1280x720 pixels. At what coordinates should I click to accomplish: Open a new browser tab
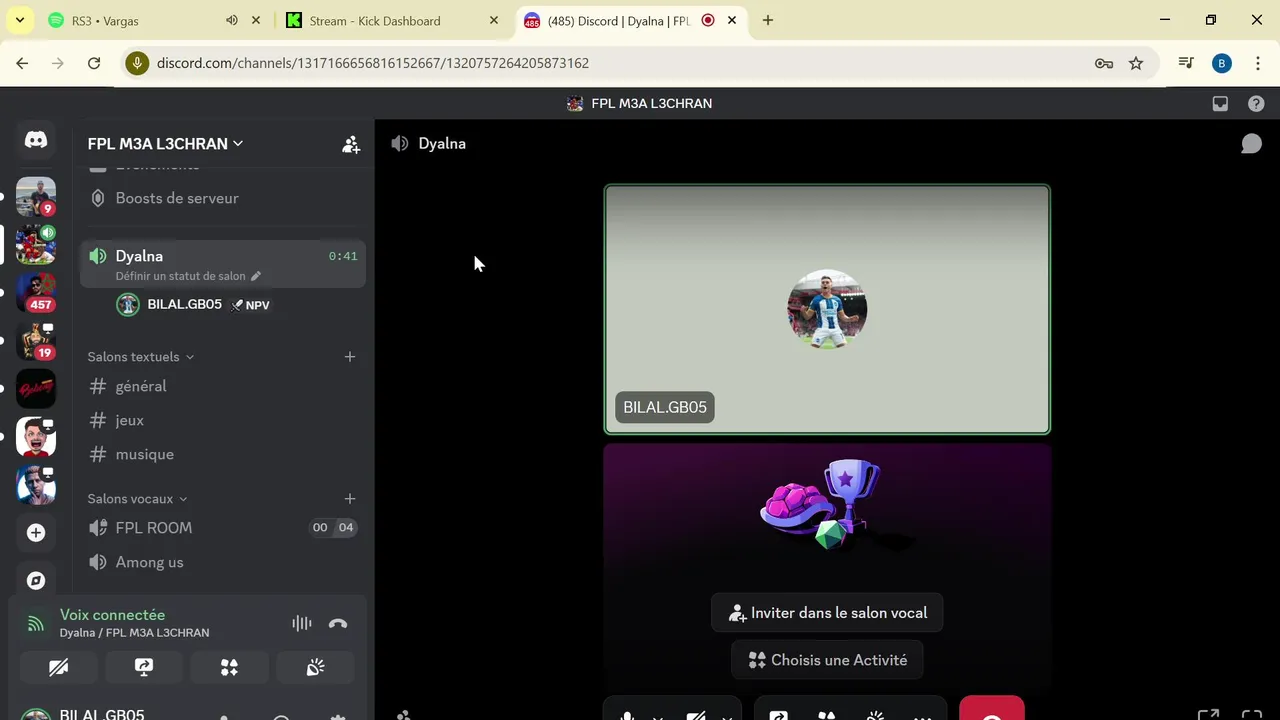click(768, 20)
